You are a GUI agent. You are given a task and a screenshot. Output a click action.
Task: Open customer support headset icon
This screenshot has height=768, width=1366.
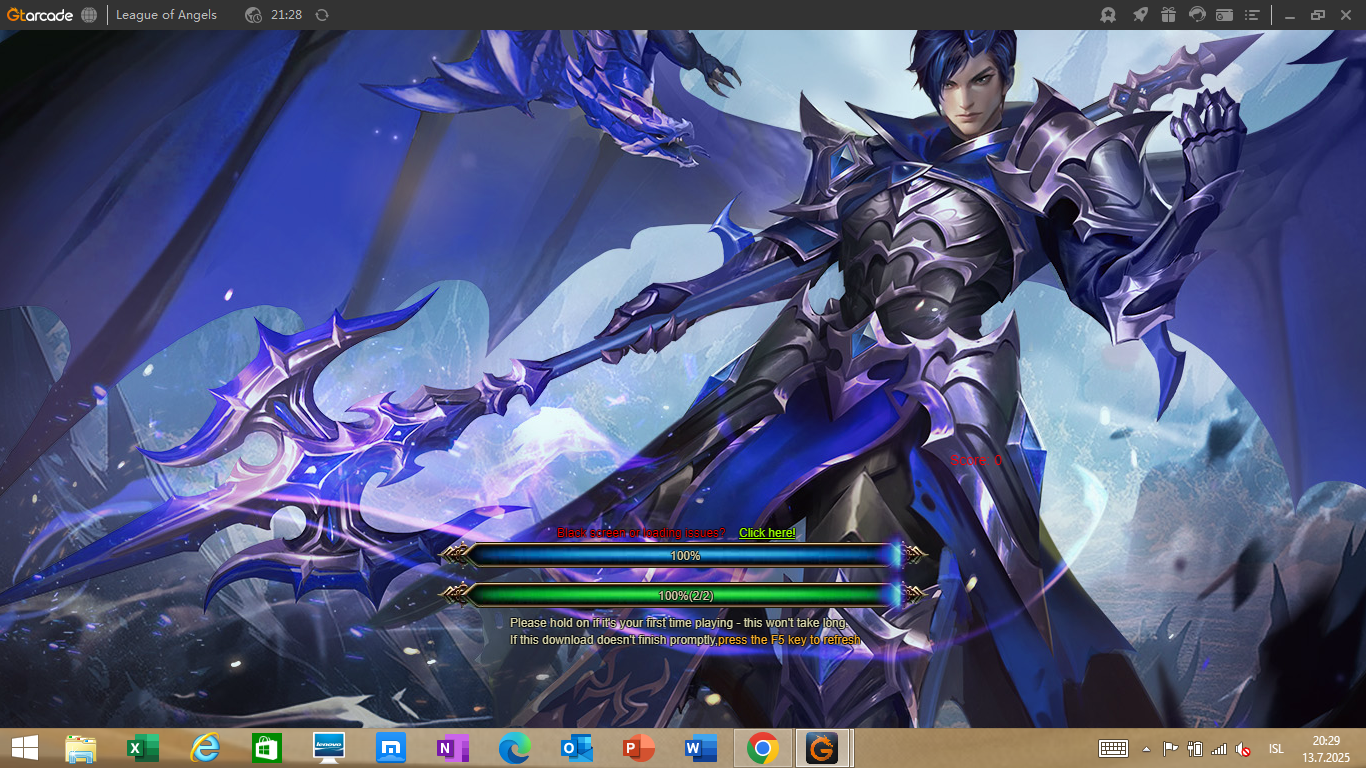point(1197,15)
